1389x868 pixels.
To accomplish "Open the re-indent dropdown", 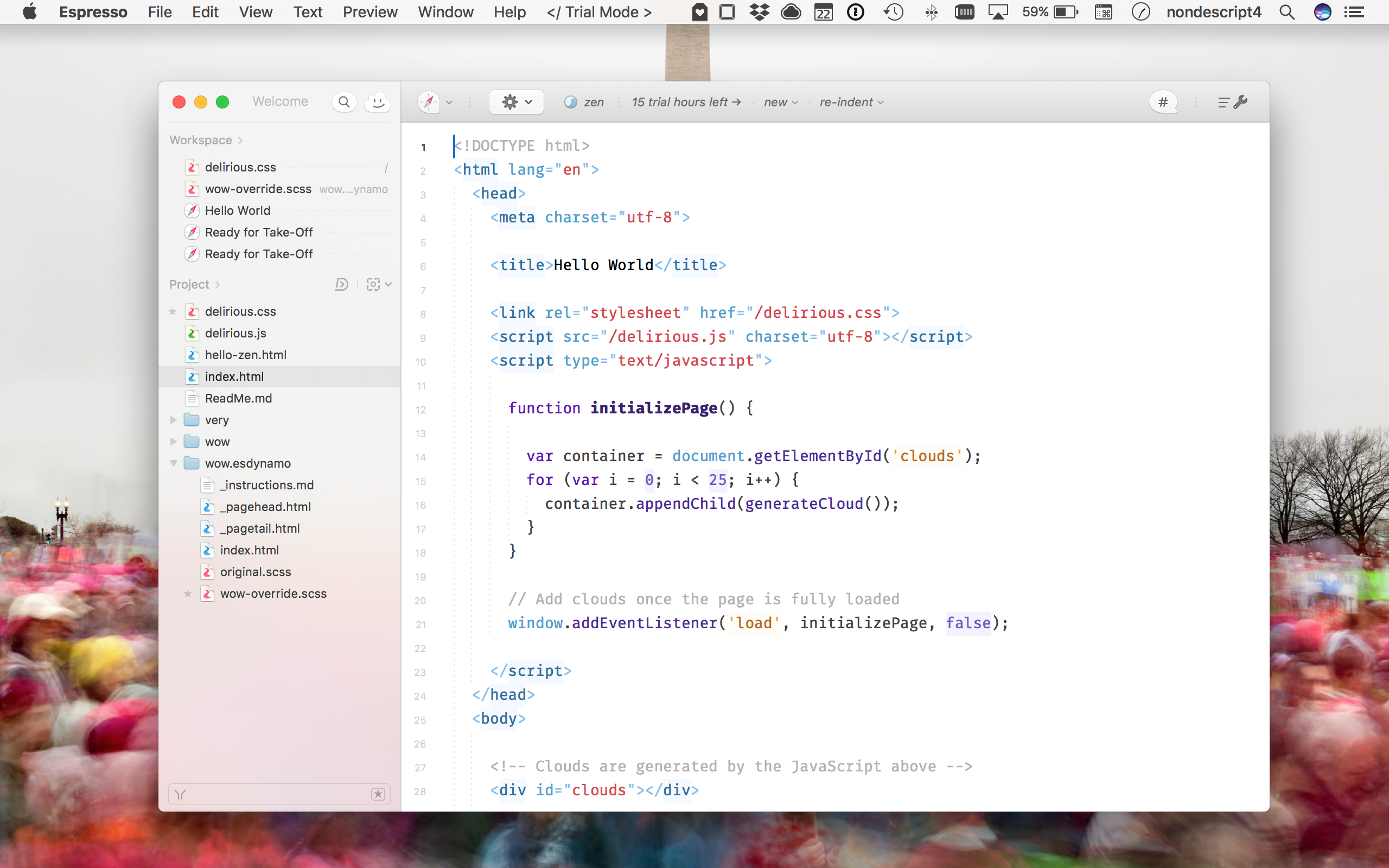I will click(851, 102).
